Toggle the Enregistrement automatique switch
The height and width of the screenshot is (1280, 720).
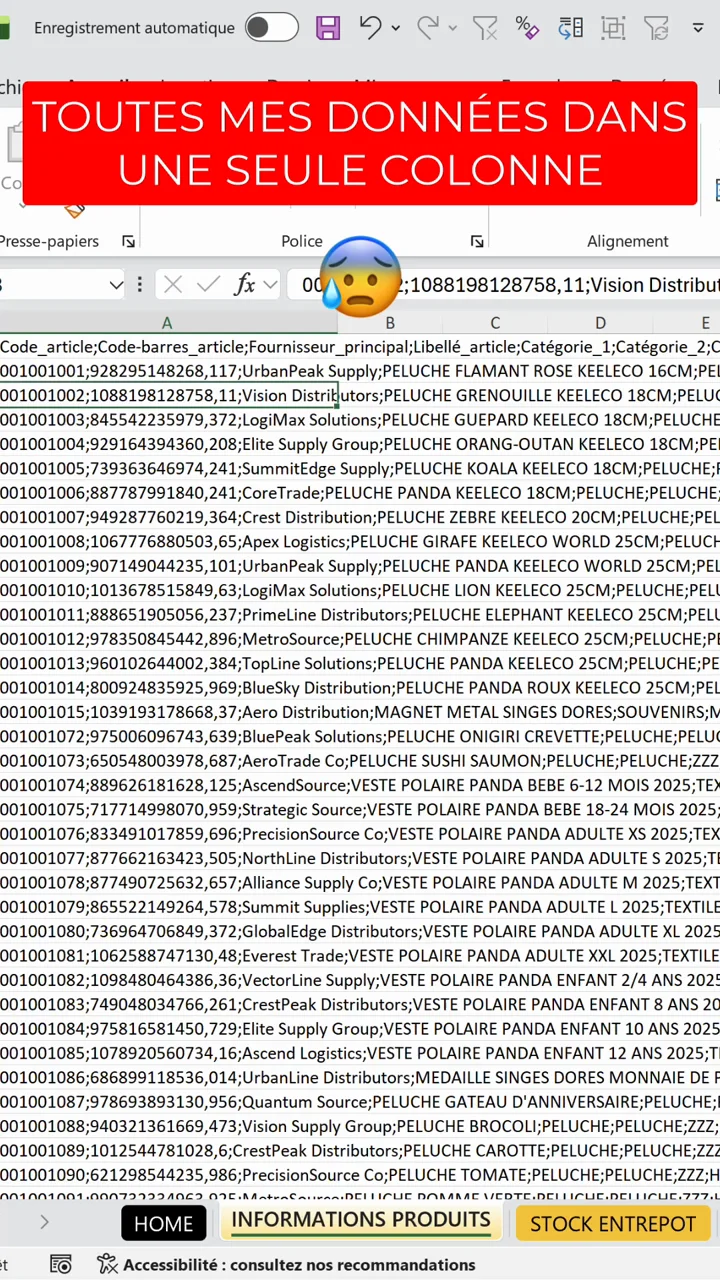click(x=271, y=28)
